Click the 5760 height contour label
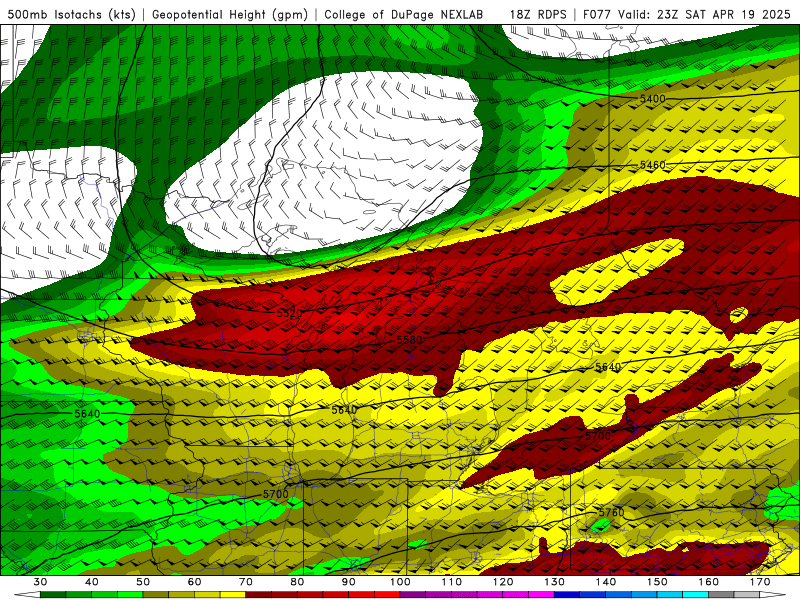Viewport: 800px width, 600px height. click(x=611, y=512)
